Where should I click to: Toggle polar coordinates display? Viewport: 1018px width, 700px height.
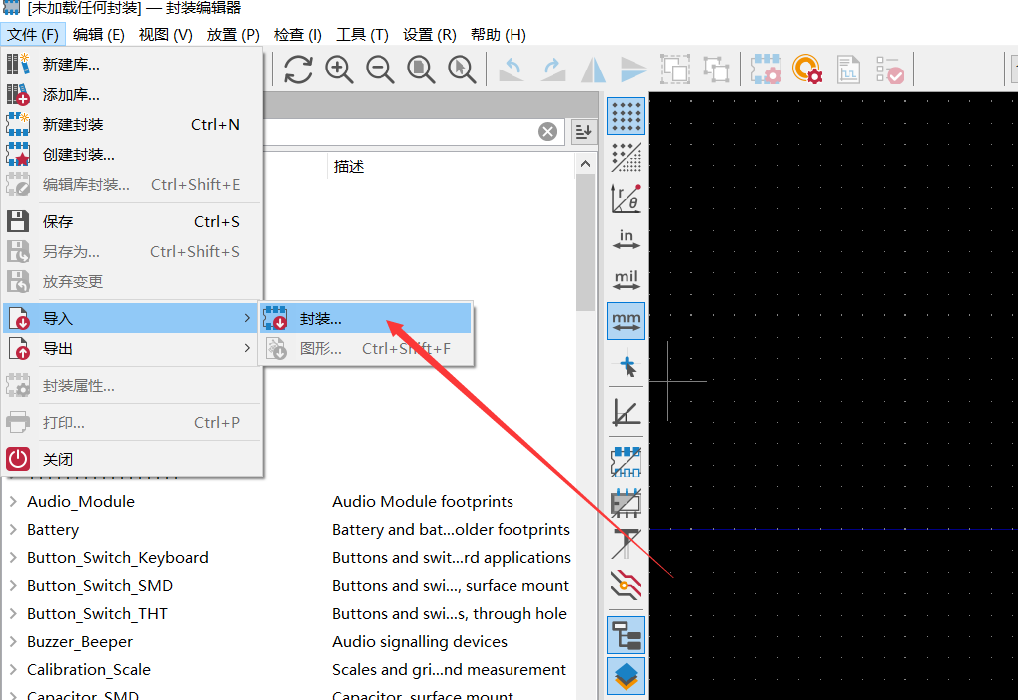pos(627,198)
